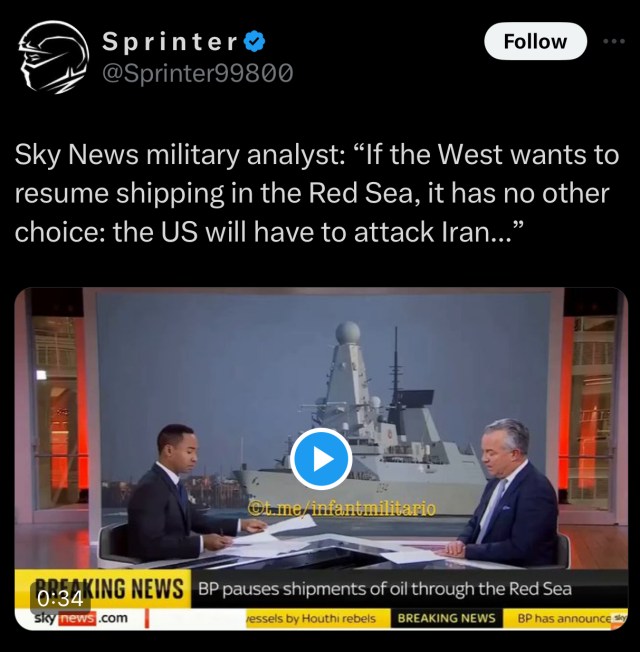Click the Sprinter display name
Screen dimensions: 640x652
(170, 42)
